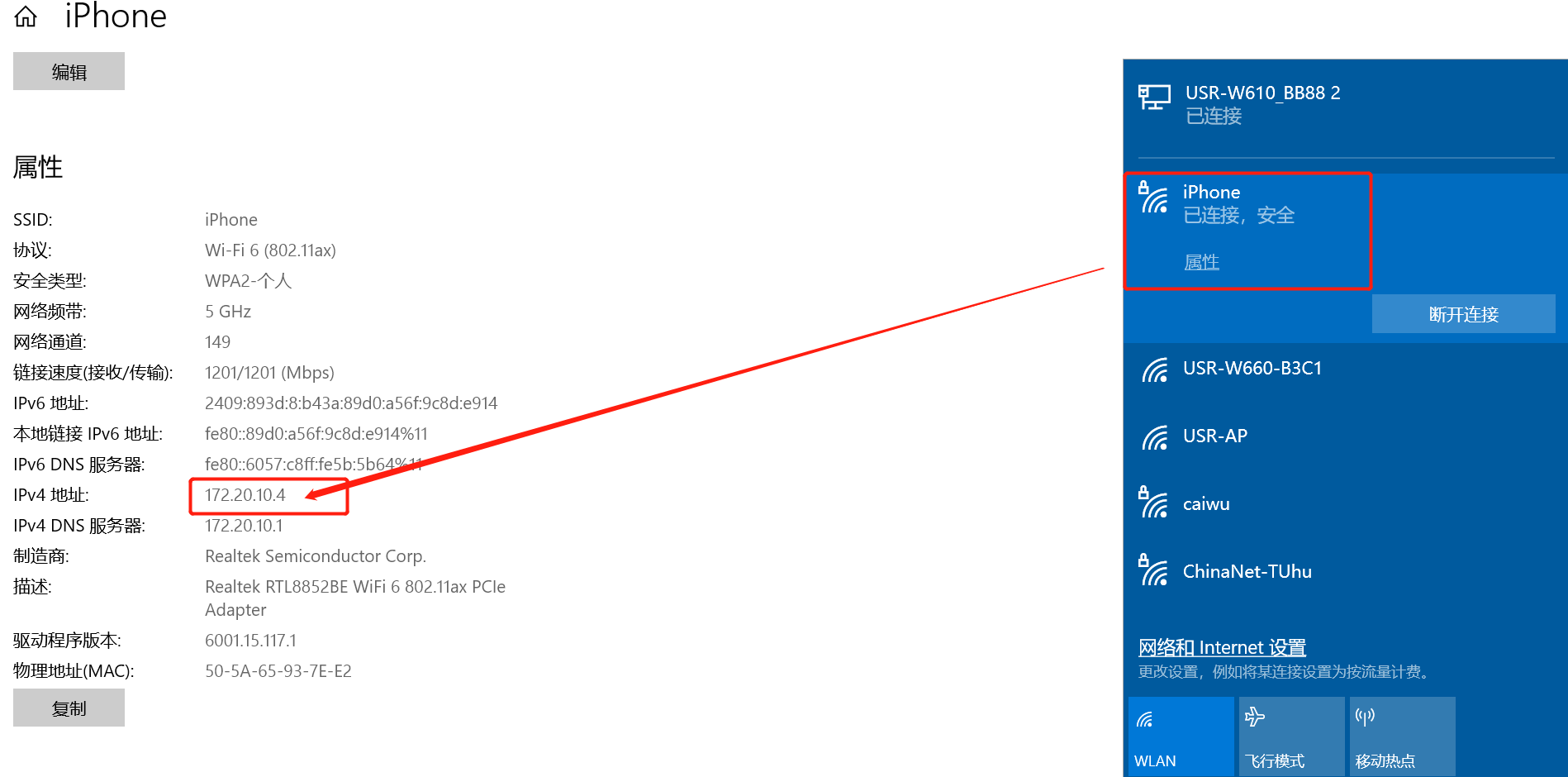Toggle the 飞行模式 airplane mode tile
This screenshot has height=777, width=1568.
[x=1290, y=736]
